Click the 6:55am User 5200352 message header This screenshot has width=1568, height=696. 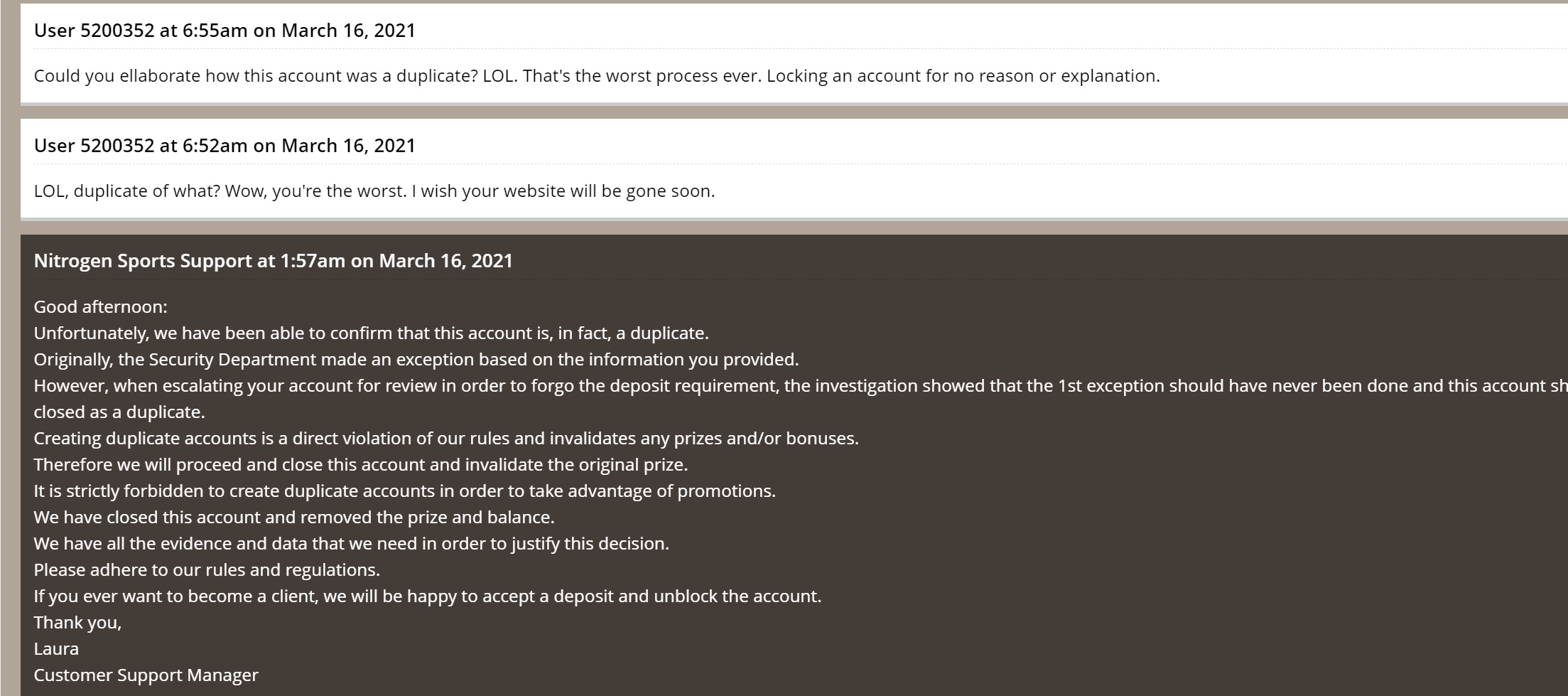coord(225,31)
